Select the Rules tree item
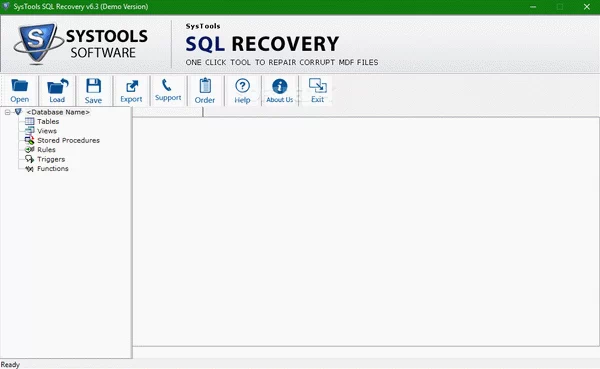Screen dimensions: 600x369 click(x=46, y=150)
